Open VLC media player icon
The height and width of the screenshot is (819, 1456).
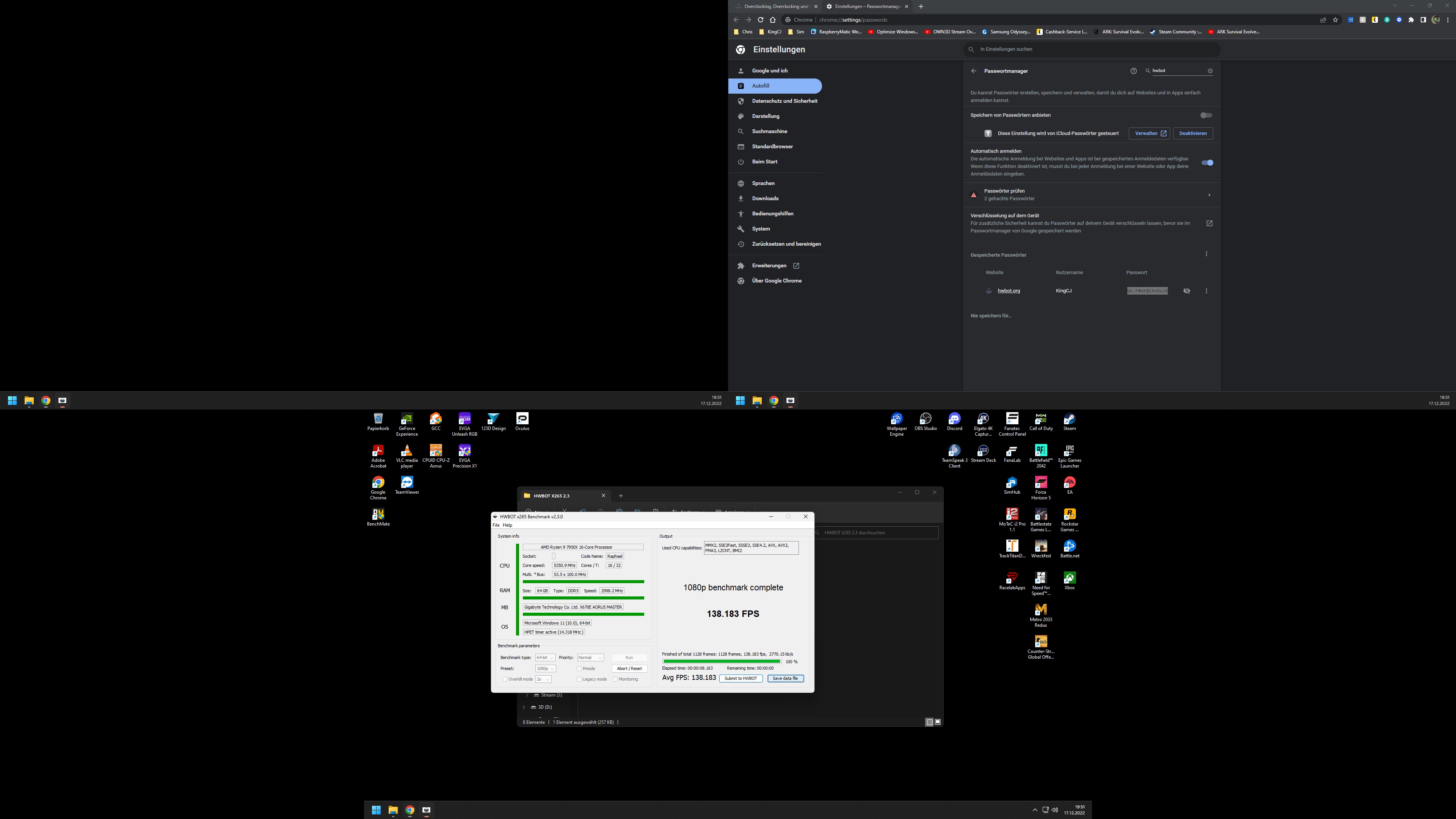(407, 455)
